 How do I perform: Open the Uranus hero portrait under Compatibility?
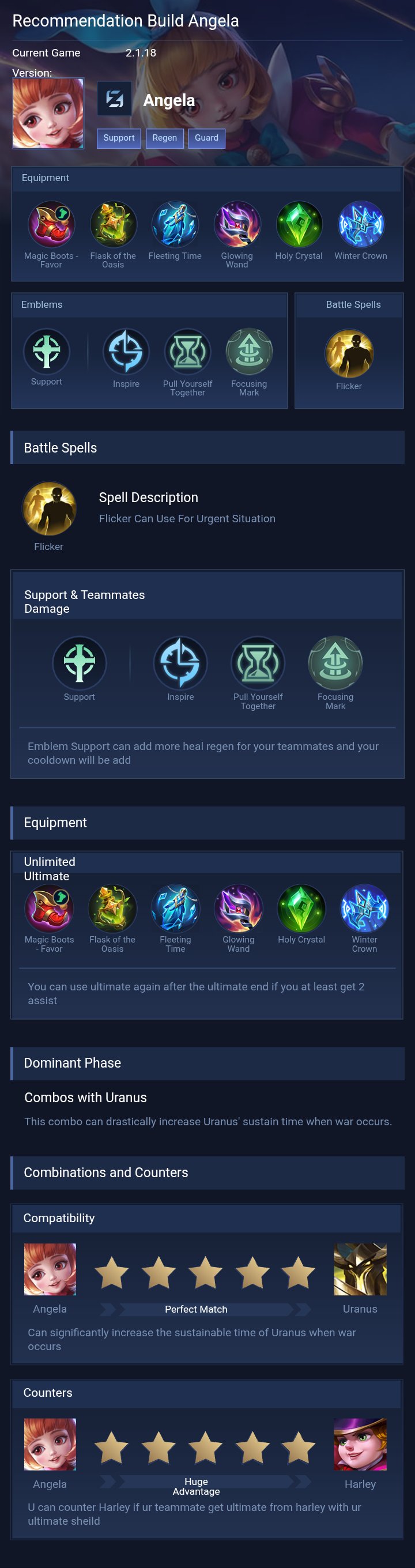[360, 1269]
